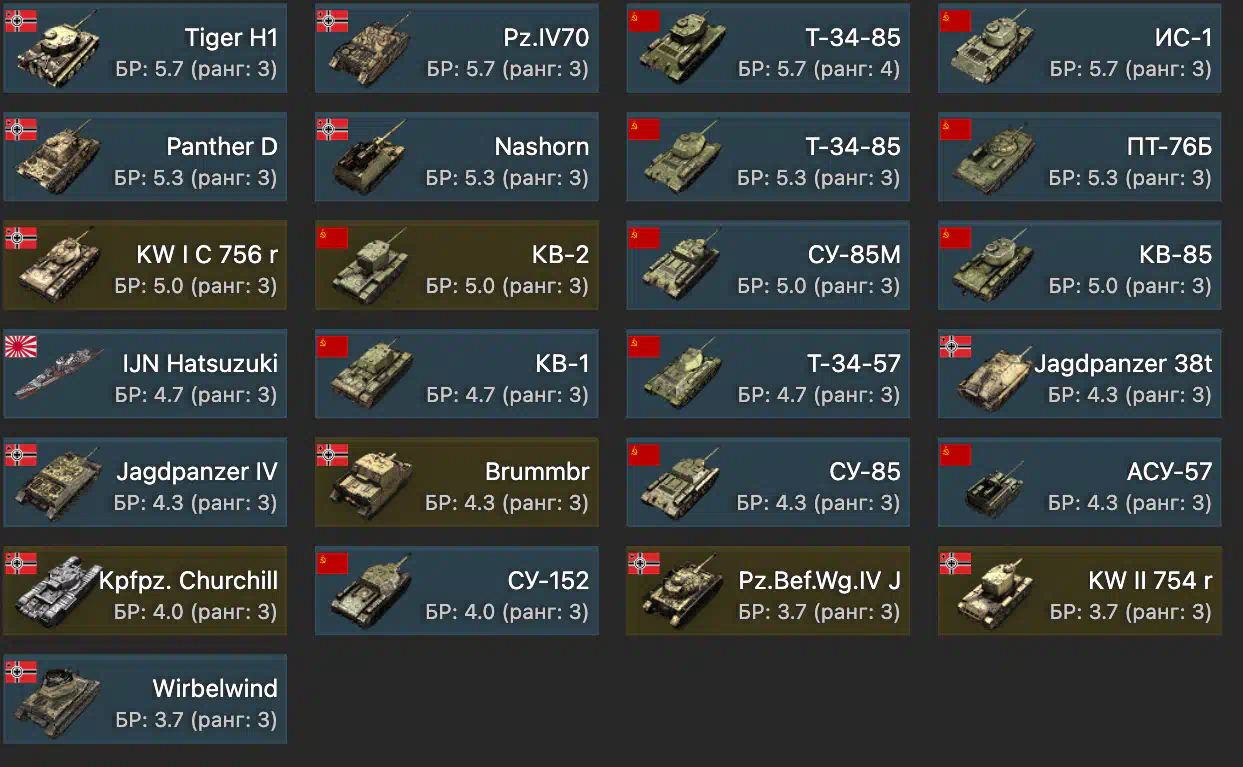This screenshot has width=1243, height=767.
Task: Choose the Wirbelwind anti-air vehicle icon
Action: click(56, 700)
